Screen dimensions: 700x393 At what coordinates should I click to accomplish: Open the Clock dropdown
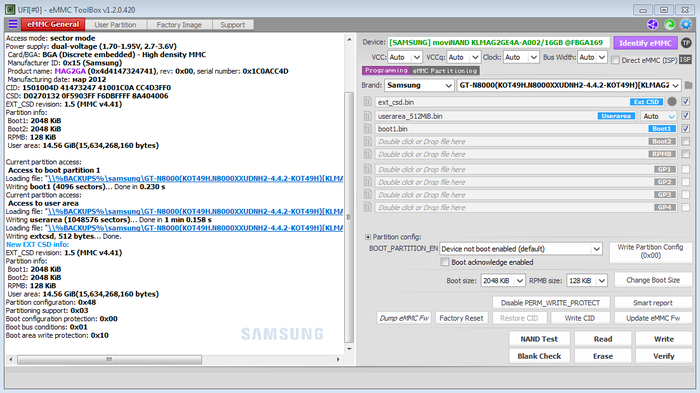521,57
